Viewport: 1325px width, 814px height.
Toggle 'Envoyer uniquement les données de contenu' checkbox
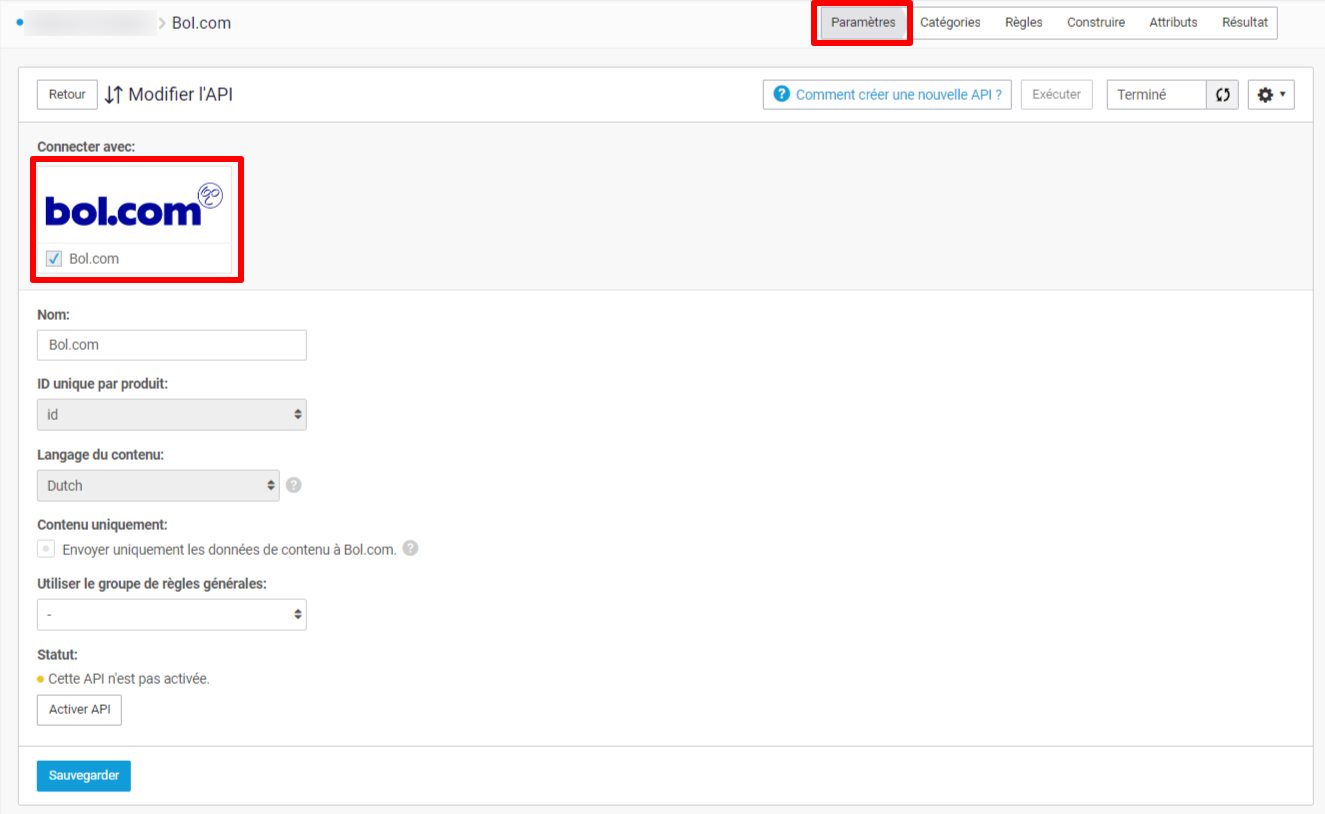(x=46, y=549)
